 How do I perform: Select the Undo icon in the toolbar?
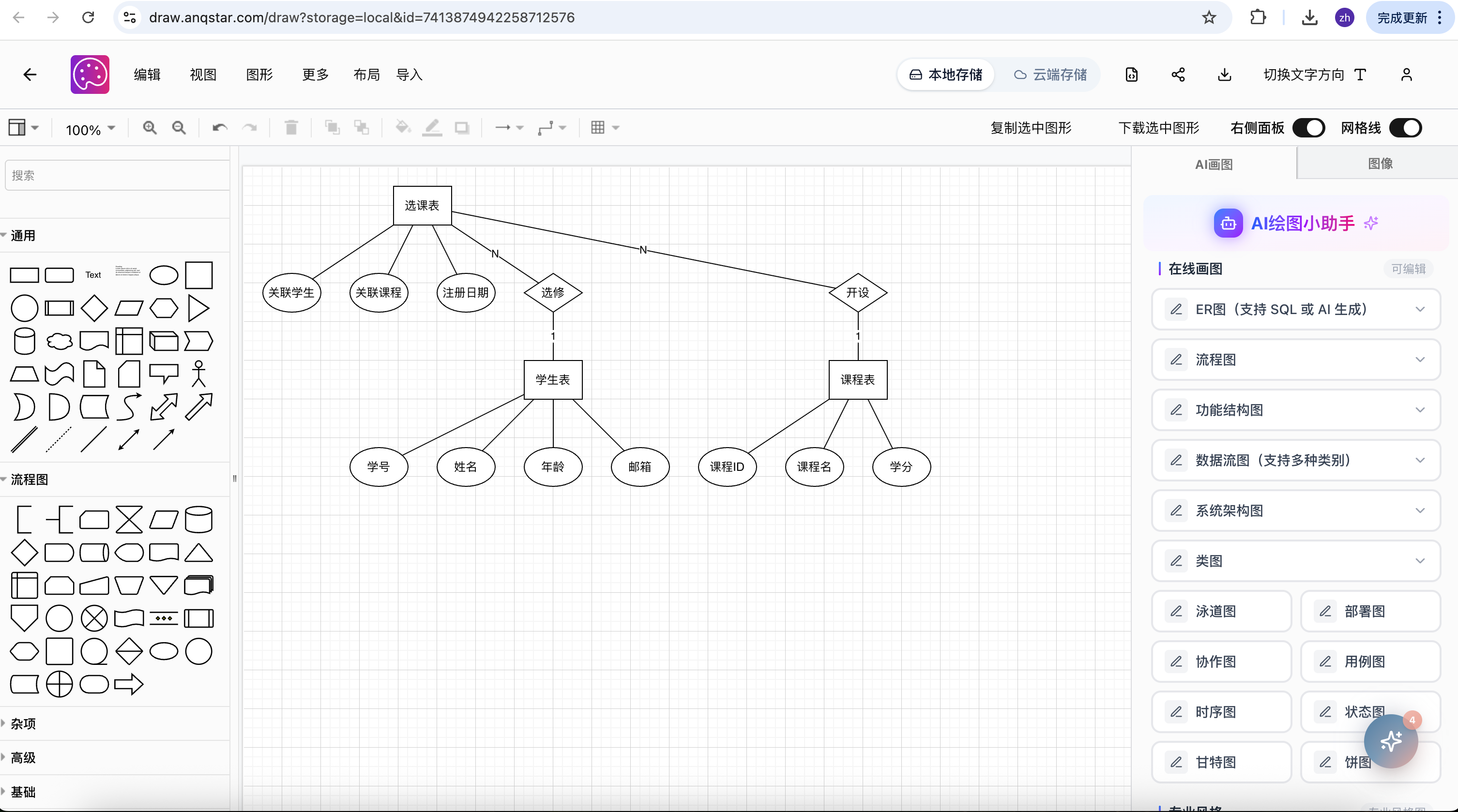tap(219, 128)
